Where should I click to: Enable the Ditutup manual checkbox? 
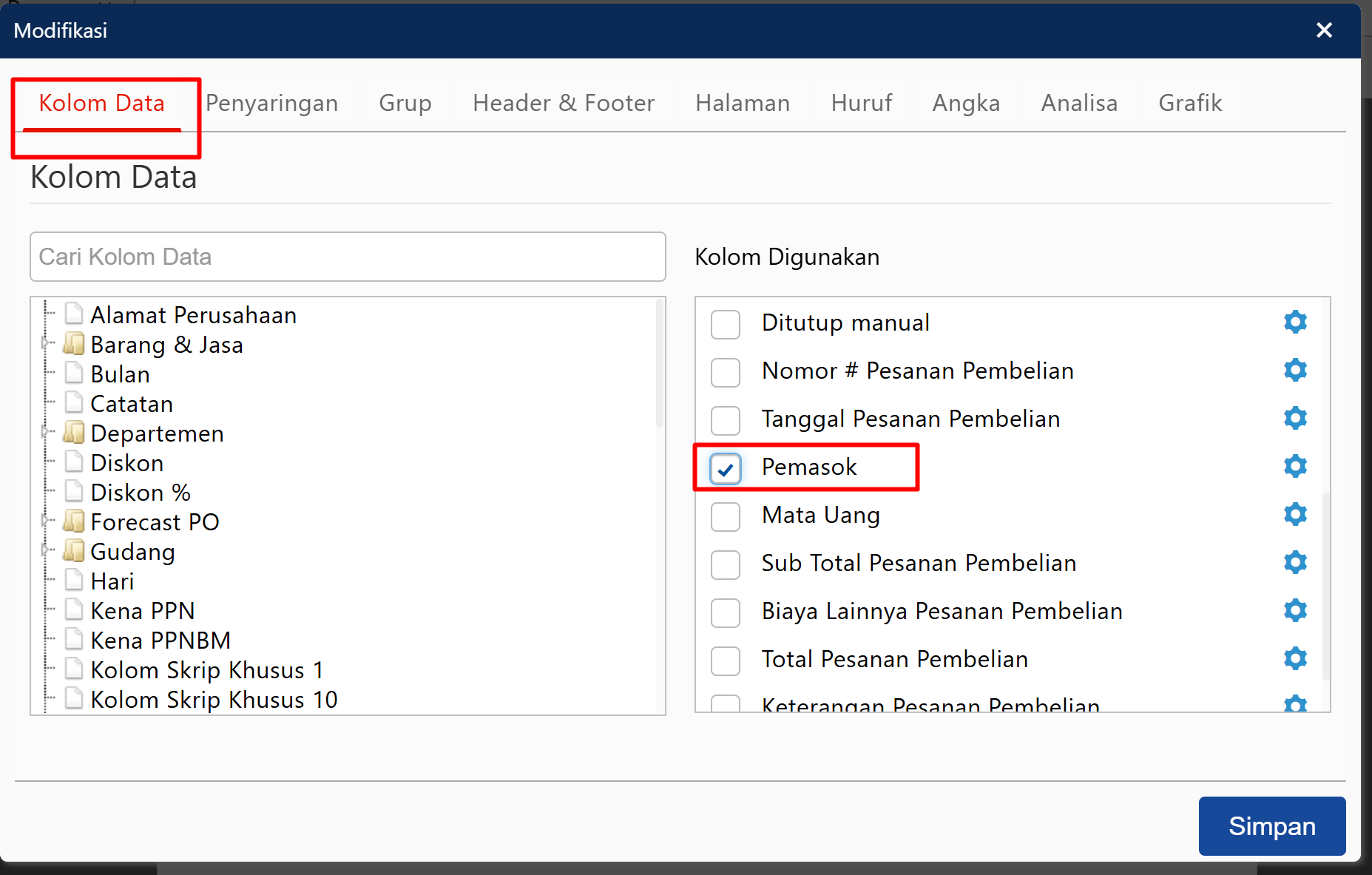[725, 324]
